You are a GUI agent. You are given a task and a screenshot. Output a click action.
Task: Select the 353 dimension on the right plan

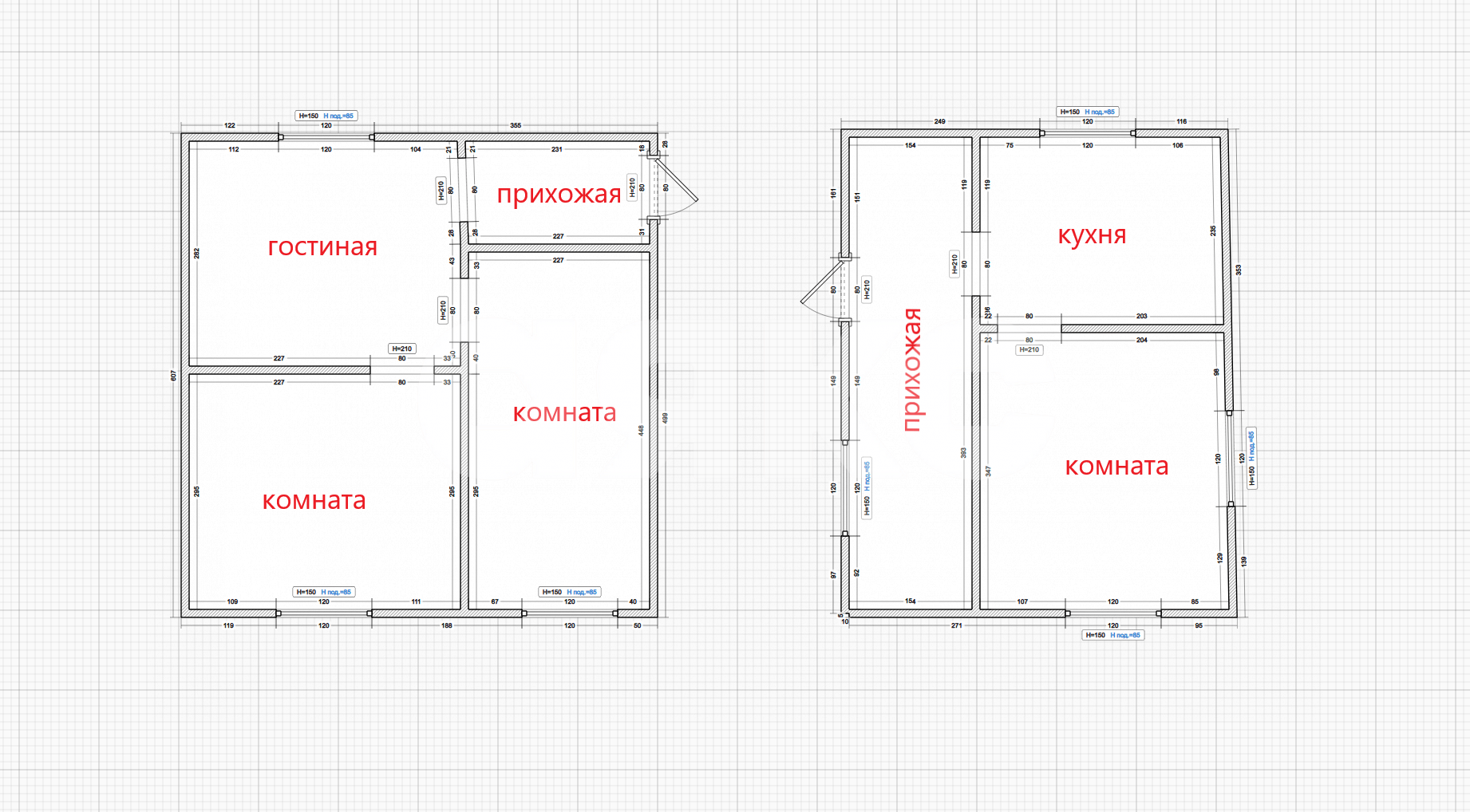[1239, 270]
